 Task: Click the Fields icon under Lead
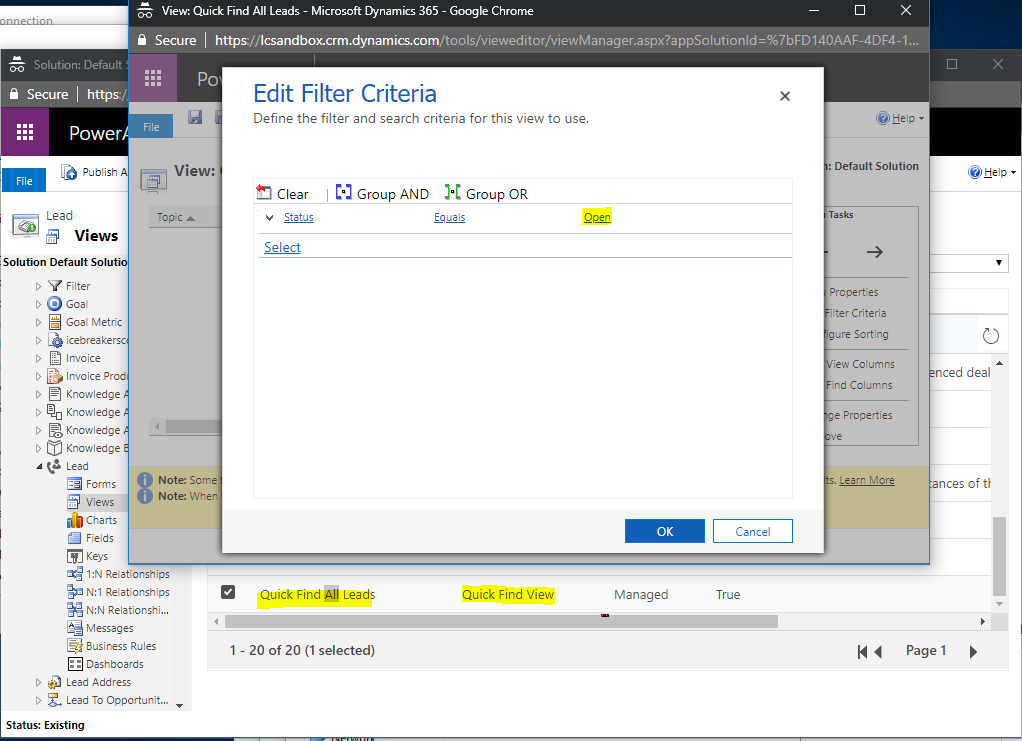[75, 538]
